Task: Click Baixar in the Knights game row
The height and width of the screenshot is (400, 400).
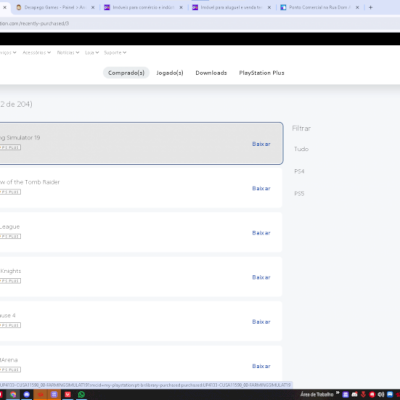Action: coord(261,277)
